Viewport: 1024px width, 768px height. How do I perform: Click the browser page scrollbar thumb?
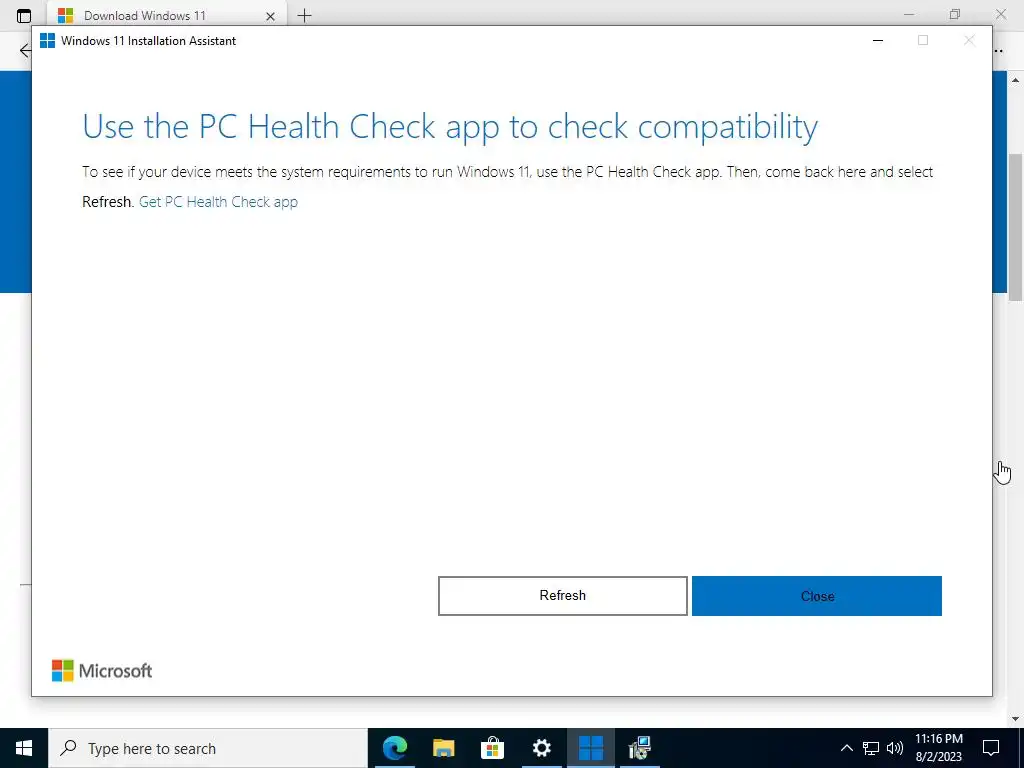tap(1016, 227)
